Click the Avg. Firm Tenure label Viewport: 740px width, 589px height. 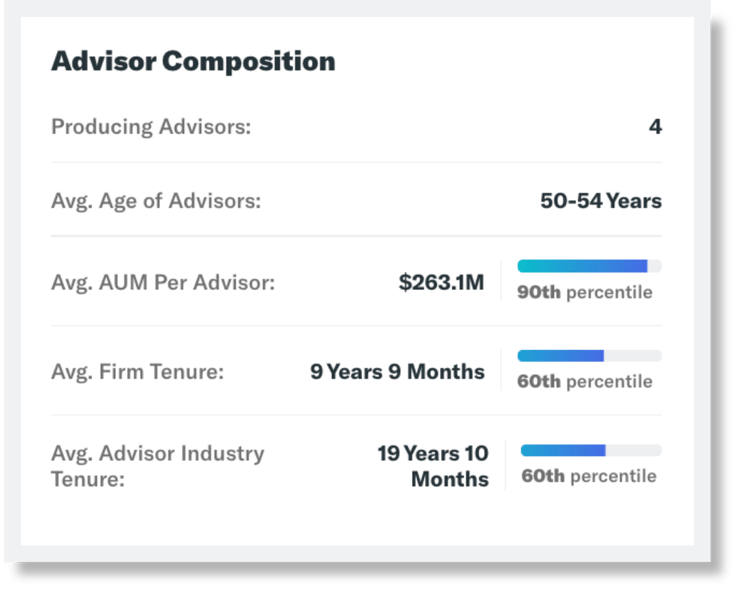click(x=137, y=372)
